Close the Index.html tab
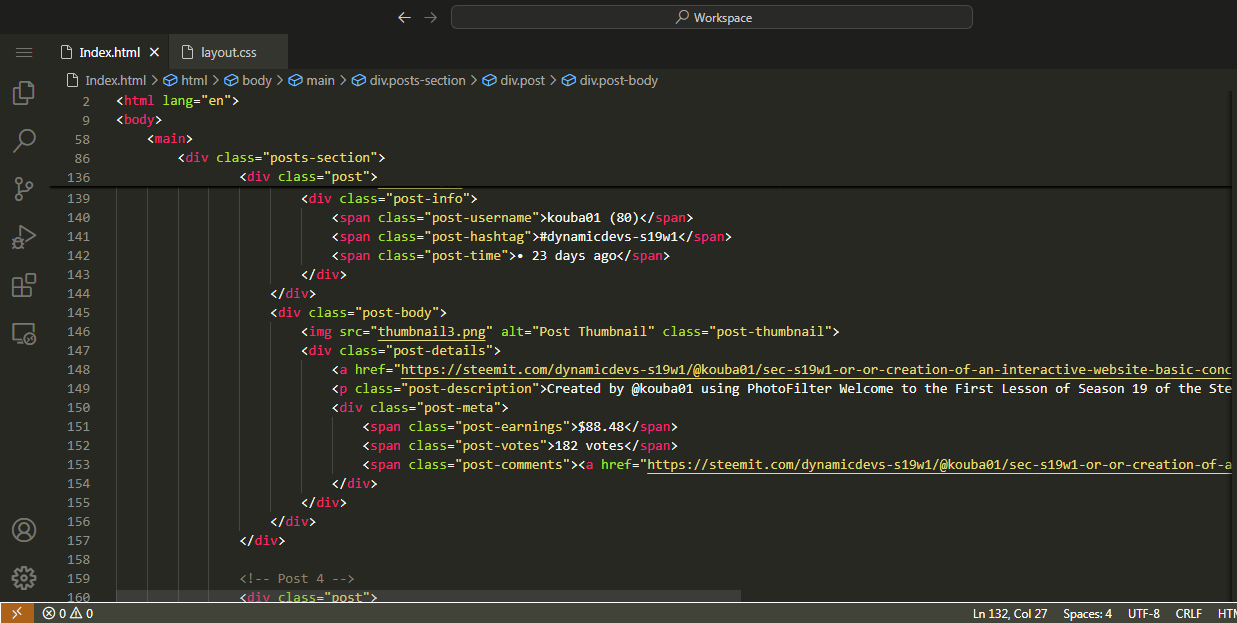 pos(154,52)
